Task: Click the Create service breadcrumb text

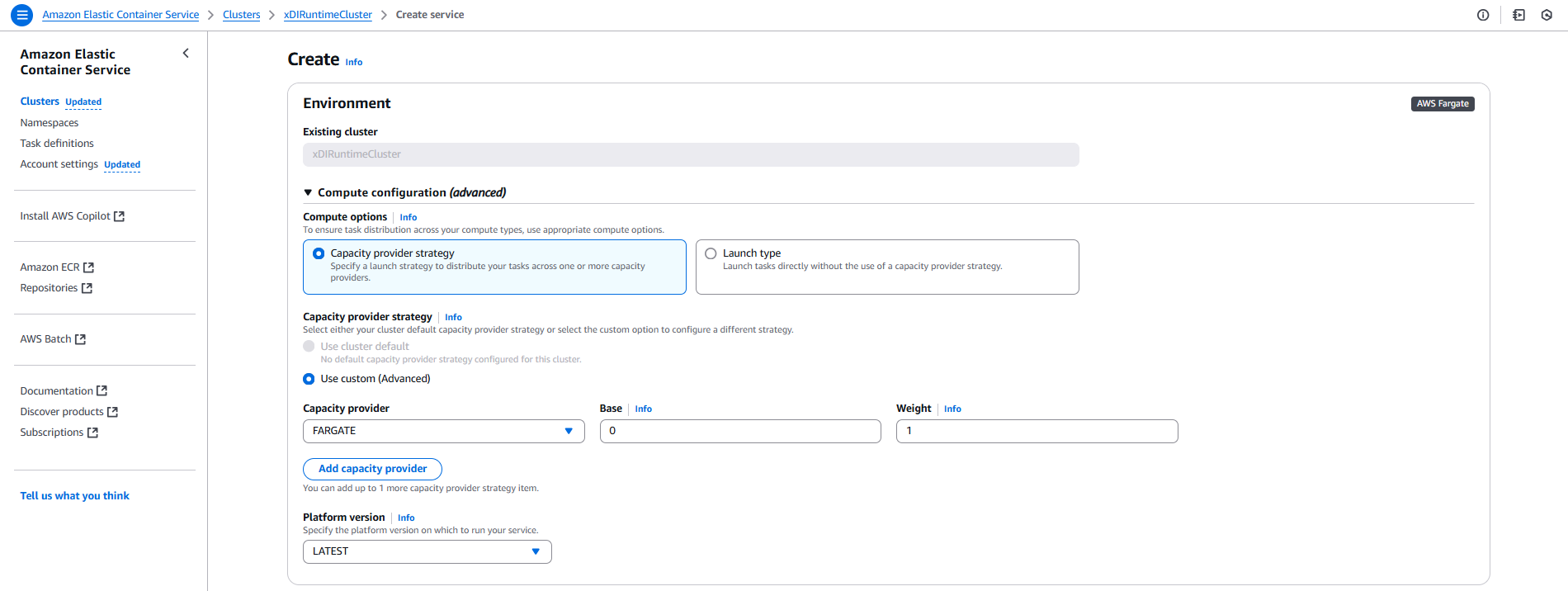Action: click(x=430, y=15)
